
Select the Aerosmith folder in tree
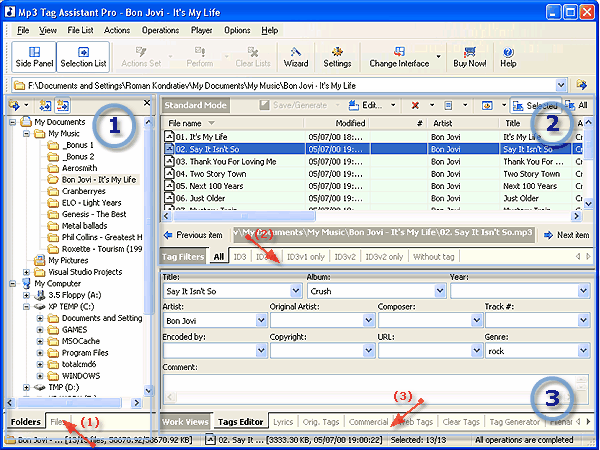point(79,168)
